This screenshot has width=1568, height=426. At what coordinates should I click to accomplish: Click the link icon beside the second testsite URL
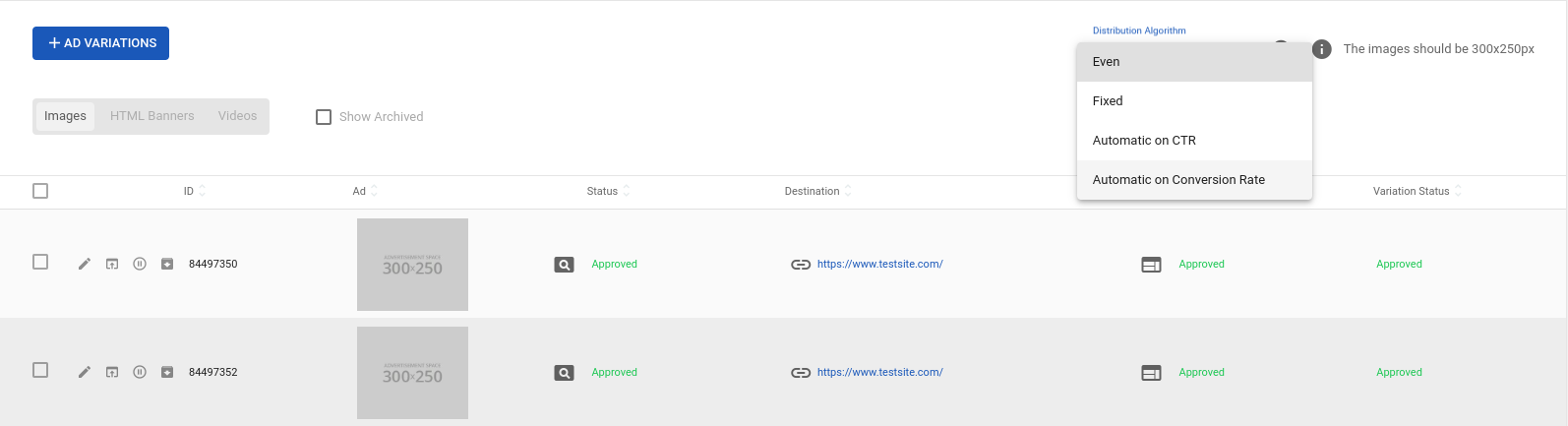[x=801, y=373]
